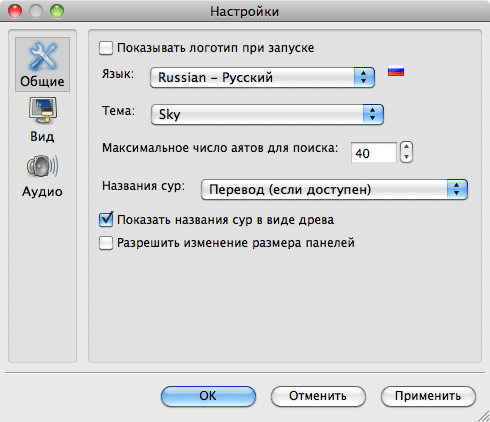The width and height of the screenshot is (490, 422).
Task: Click the red close window button
Action: coord(15,11)
